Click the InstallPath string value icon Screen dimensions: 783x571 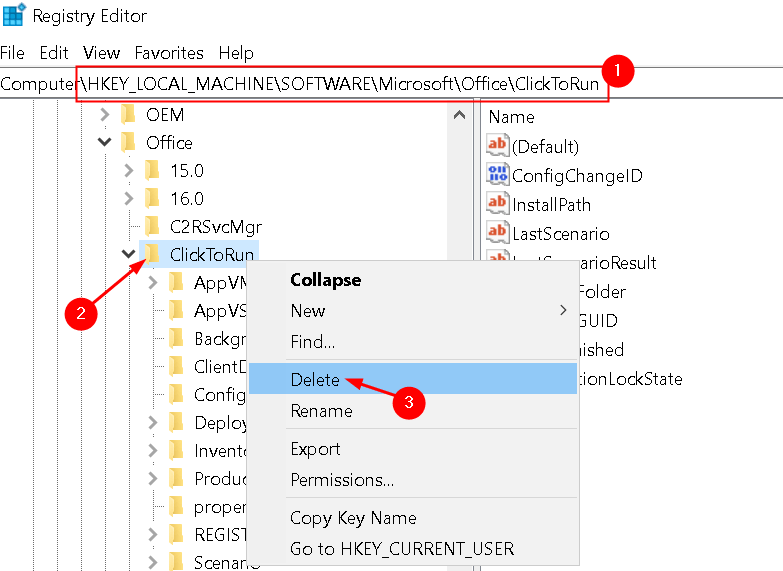[497, 203]
